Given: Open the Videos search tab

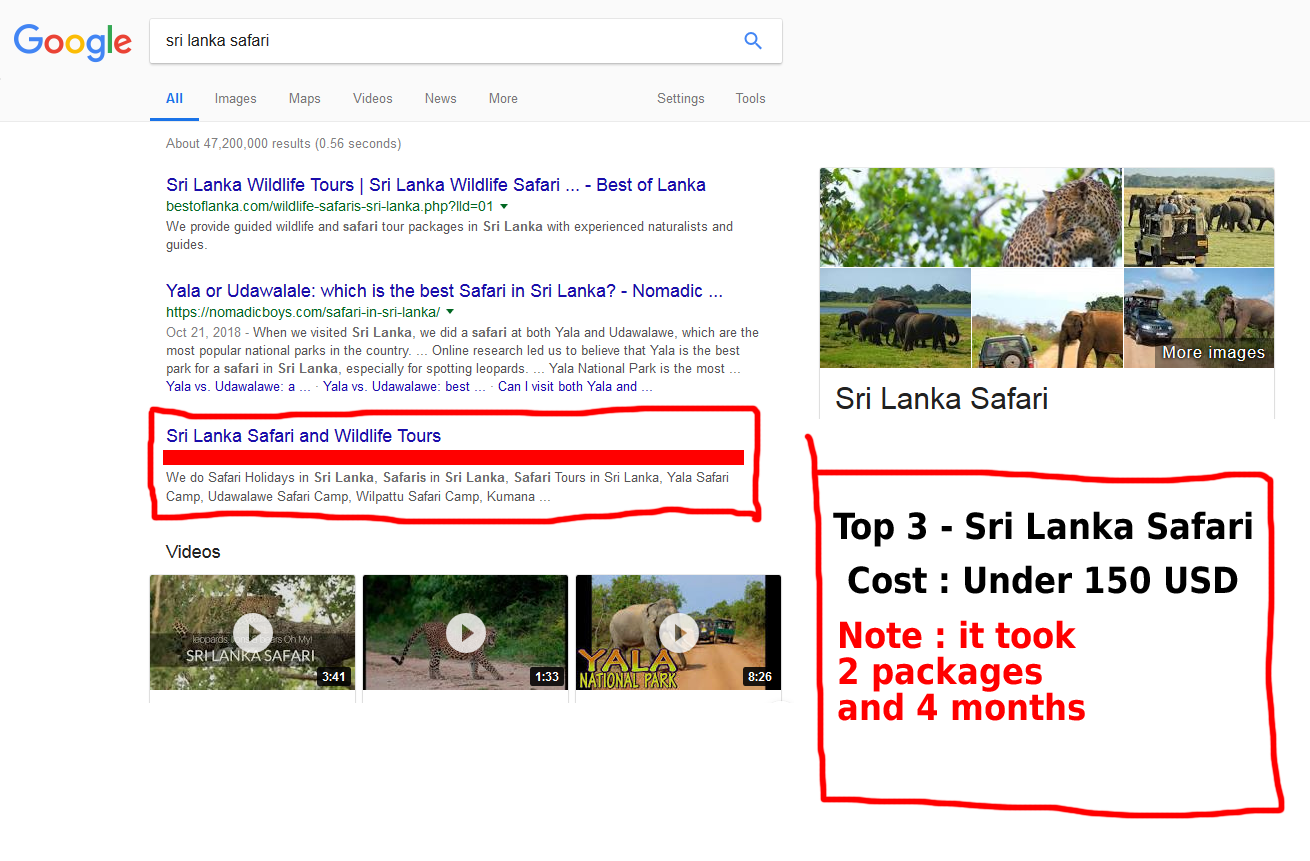Looking at the screenshot, I should pyautogui.click(x=372, y=98).
